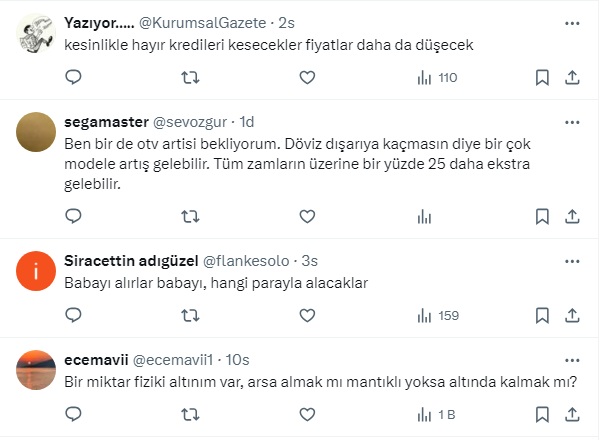Open more options on ecemavii tweet

click(573, 358)
